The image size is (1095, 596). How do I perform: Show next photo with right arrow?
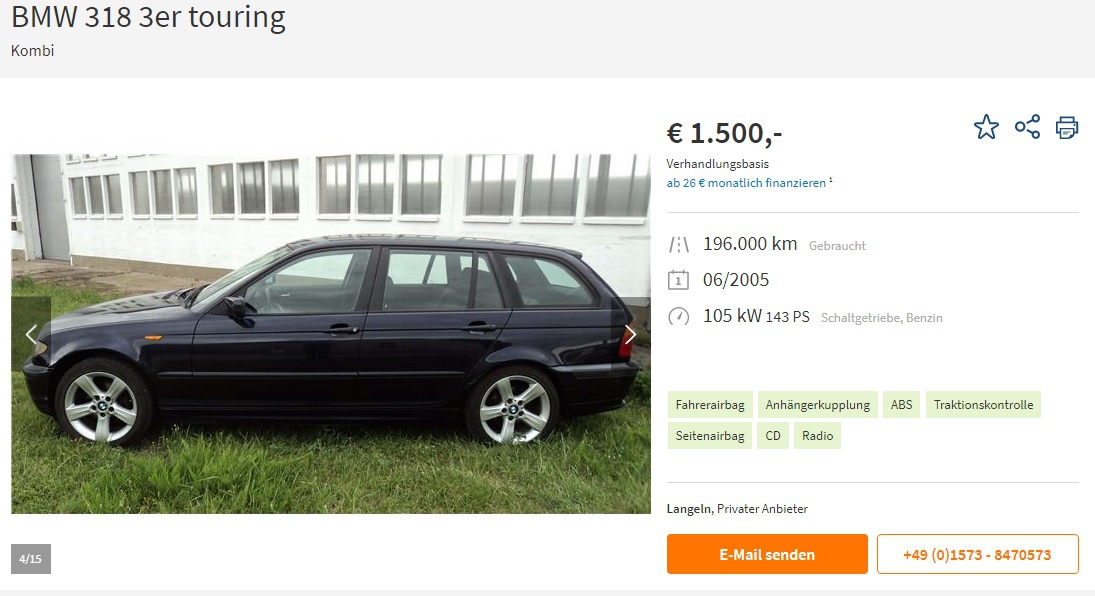(630, 334)
